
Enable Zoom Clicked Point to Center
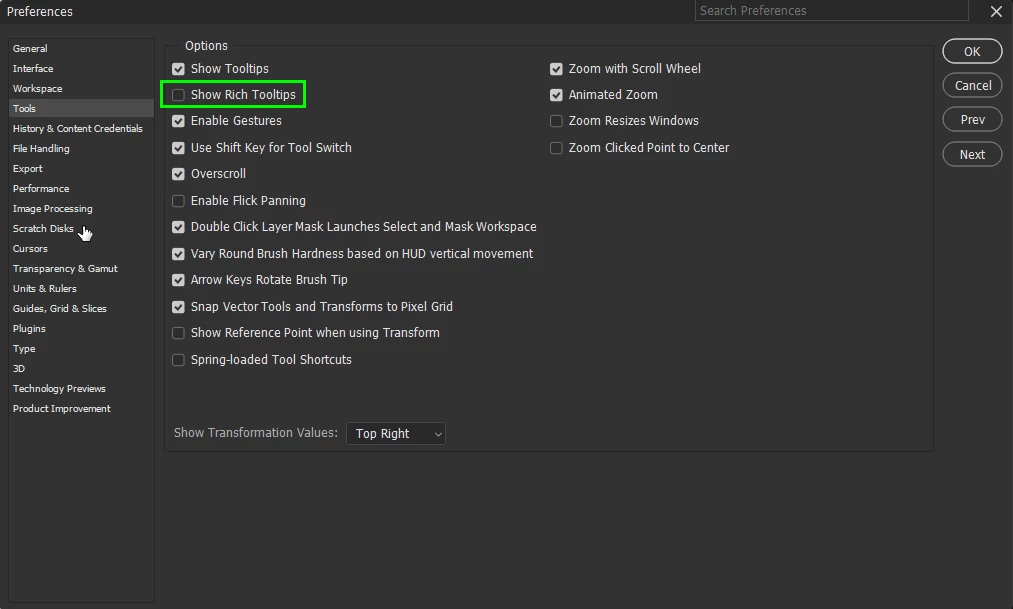point(556,148)
